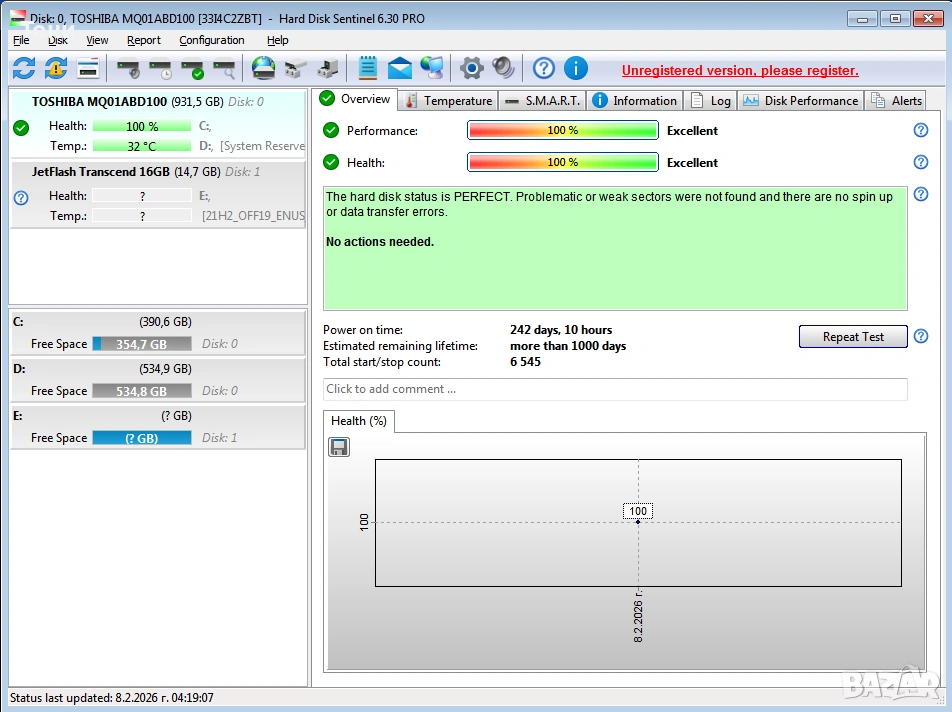The image size is (952, 712).
Task: Switch to the Disk Performance tab
Action: pyautogui.click(x=801, y=100)
